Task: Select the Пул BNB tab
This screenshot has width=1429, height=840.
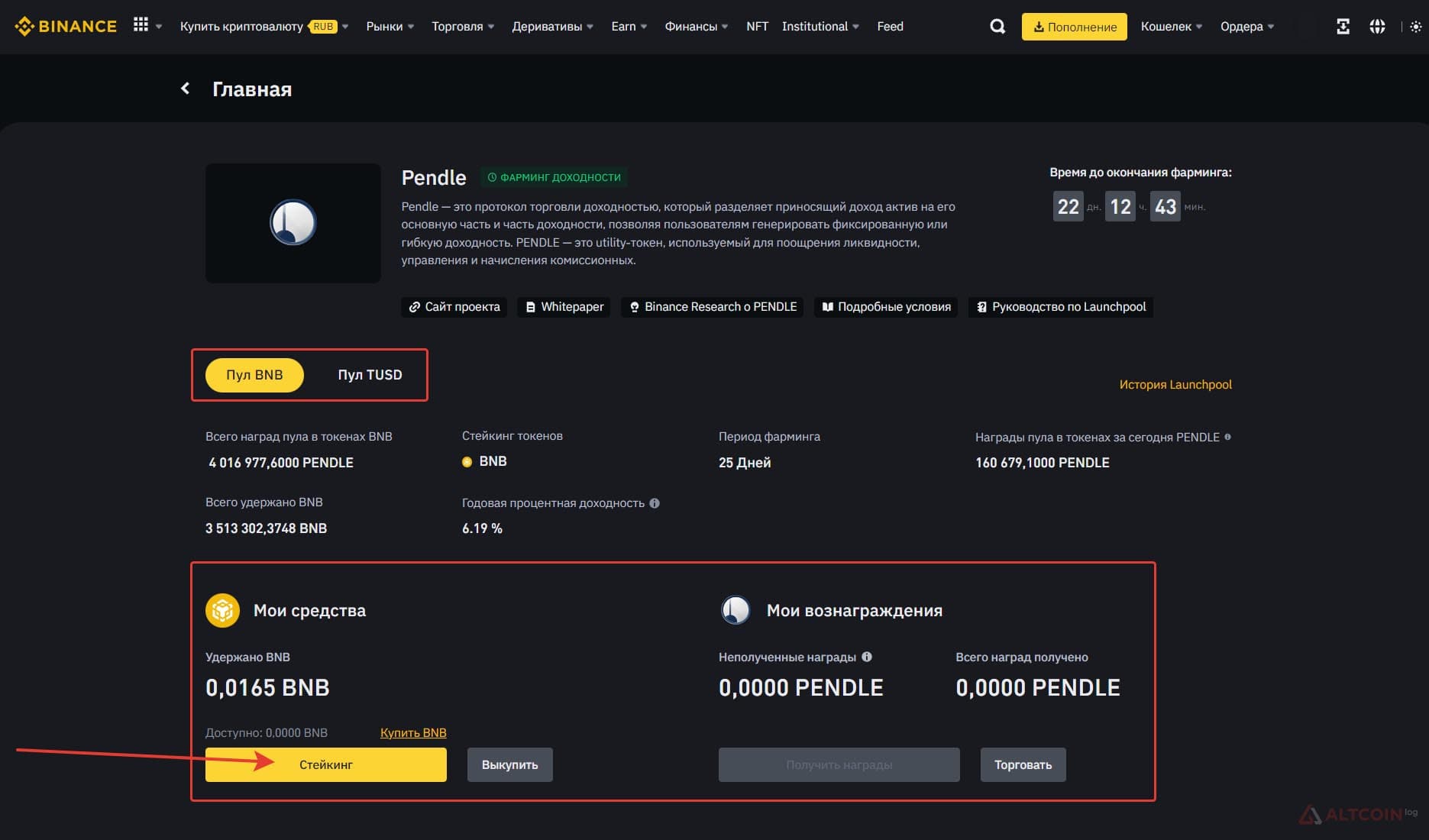Action: (x=254, y=375)
